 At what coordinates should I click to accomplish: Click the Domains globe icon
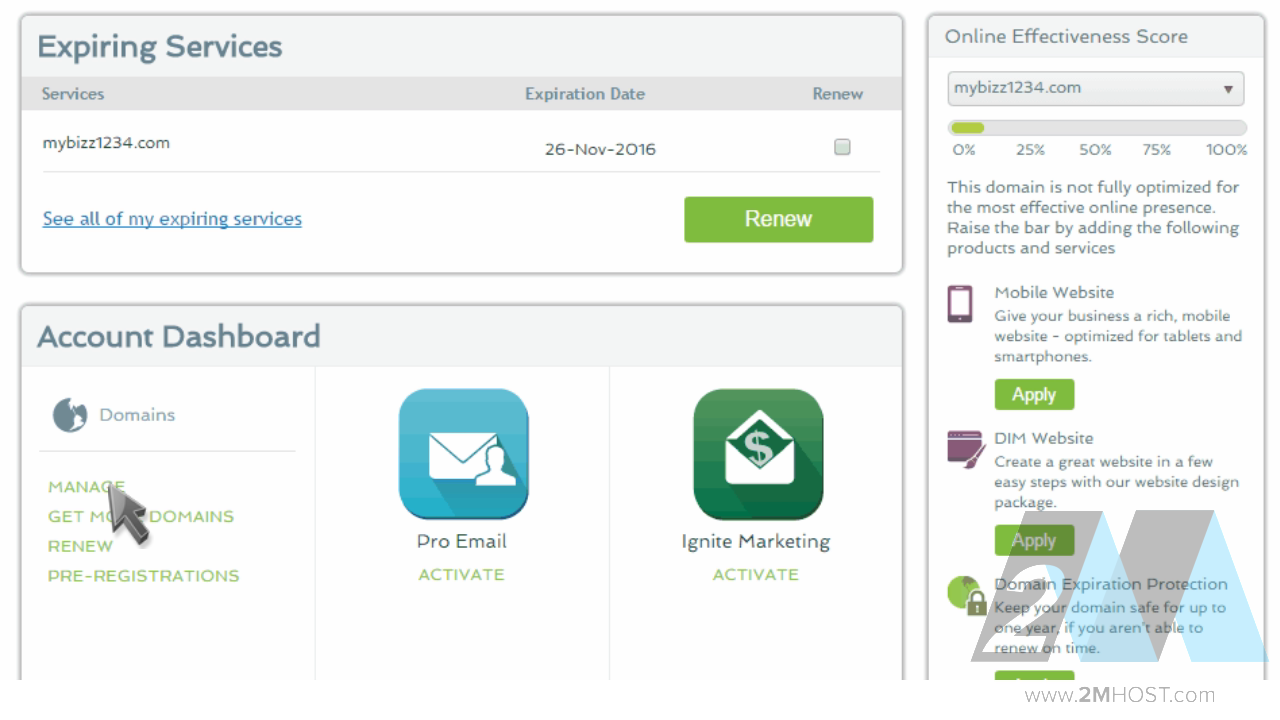pyautogui.click(x=70, y=415)
